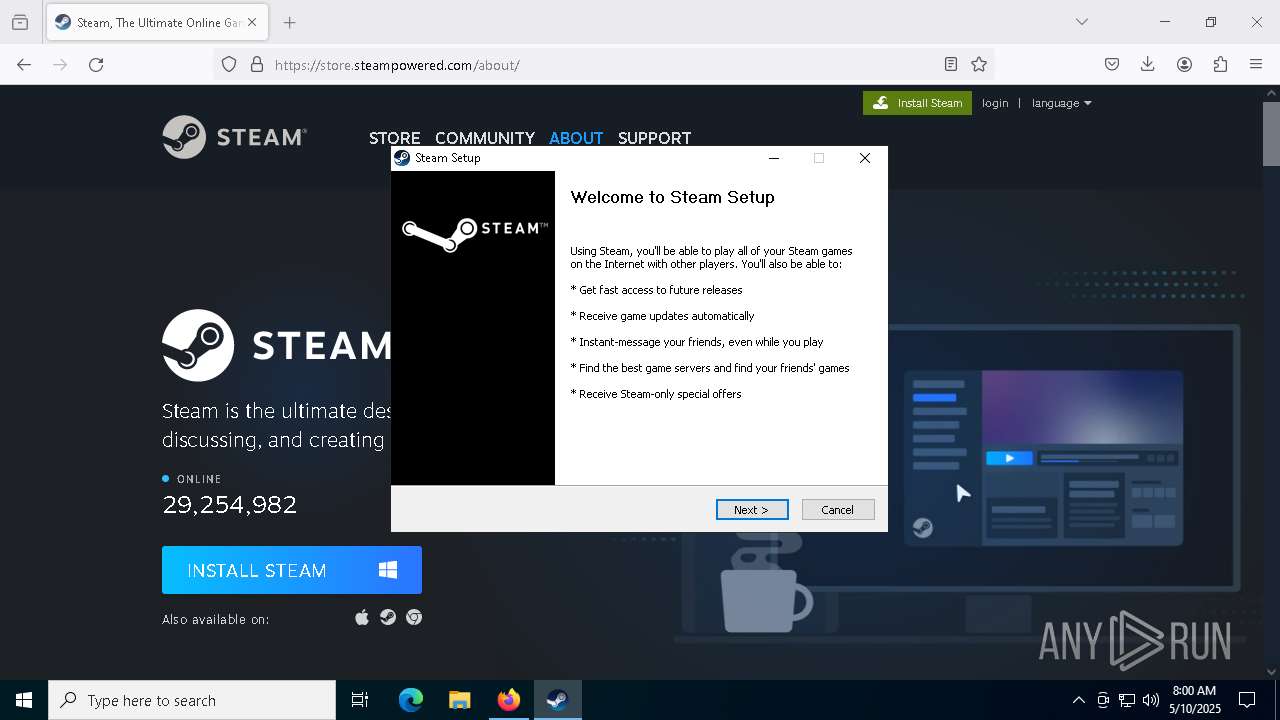Show the shield tracking protection icon
This screenshot has width=1280, height=720.
point(229,65)
